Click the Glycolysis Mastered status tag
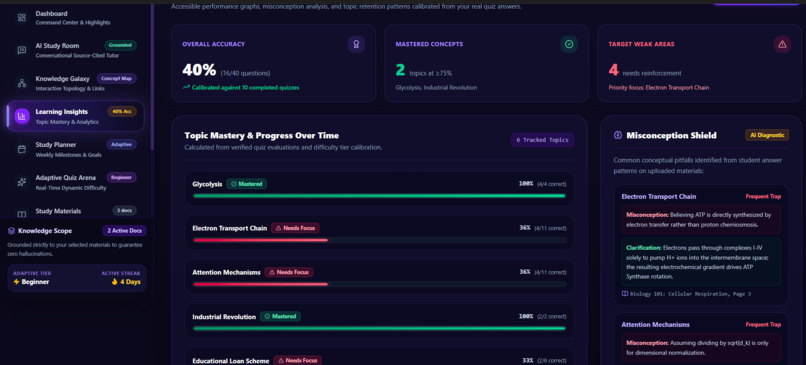Image resolution: width=806 pixels, height=365 pixels. [247, 184]
